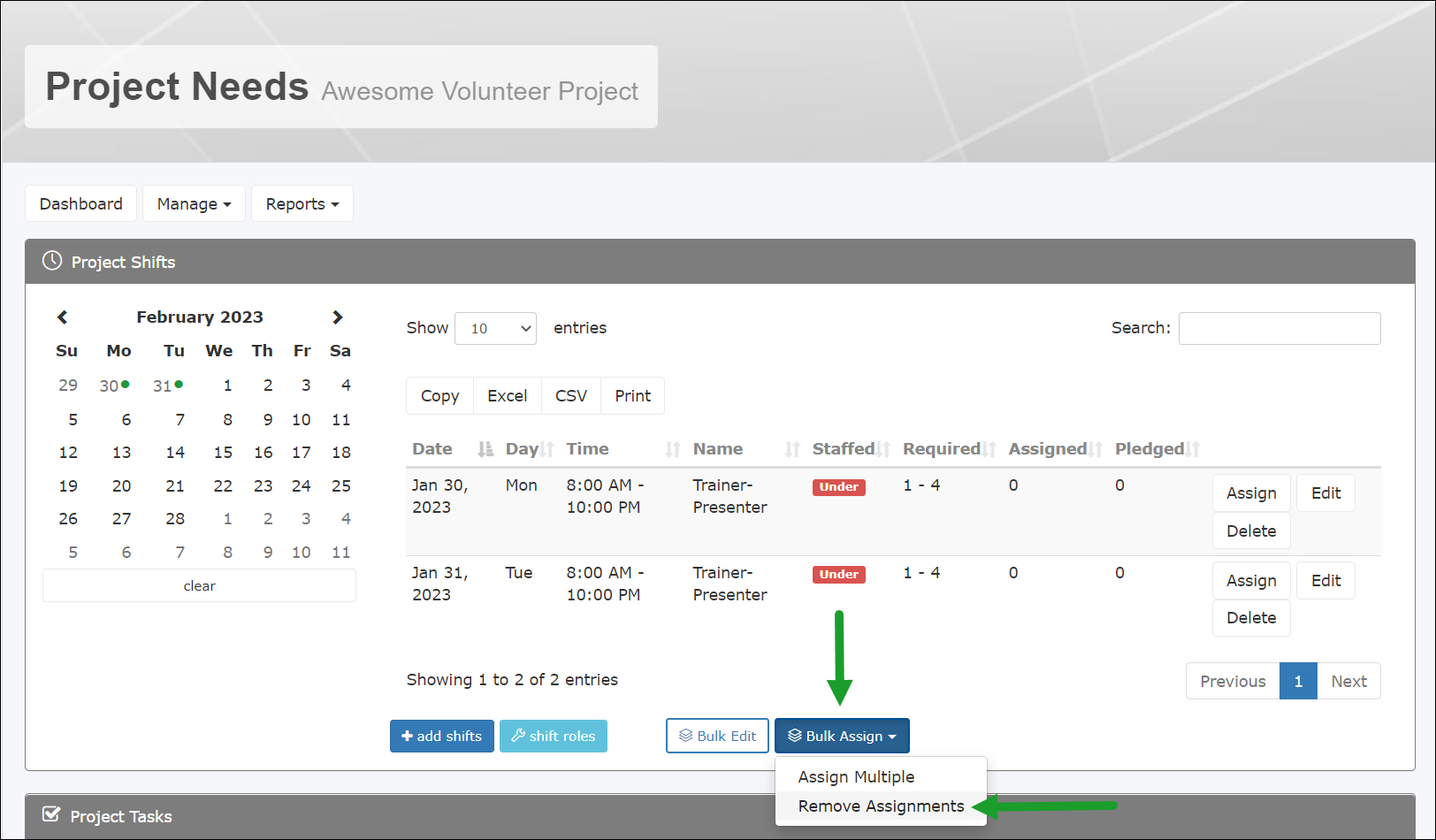Select page 1 in pagination
The height and width of the screenshot is (840, 1436).
pos(1298,681)
